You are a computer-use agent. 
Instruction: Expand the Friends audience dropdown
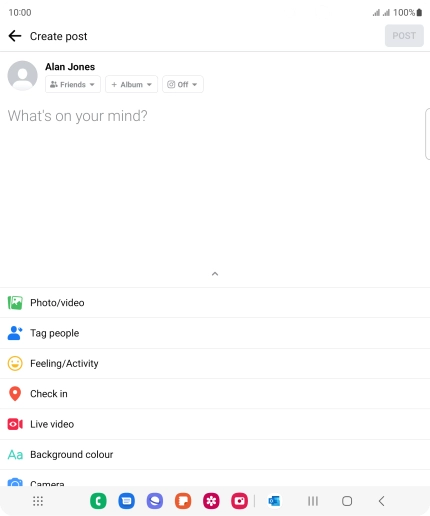[73, 84]
